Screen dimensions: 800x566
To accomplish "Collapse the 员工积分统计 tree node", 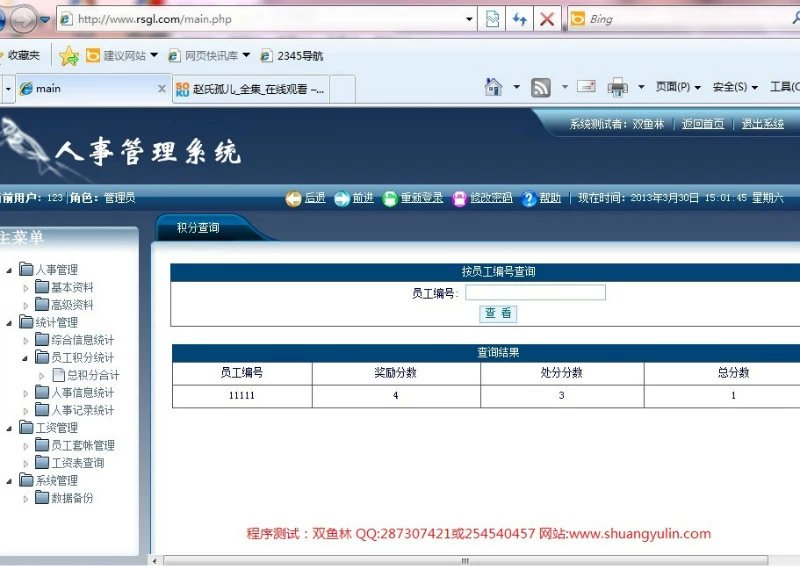I will point(25,358).
